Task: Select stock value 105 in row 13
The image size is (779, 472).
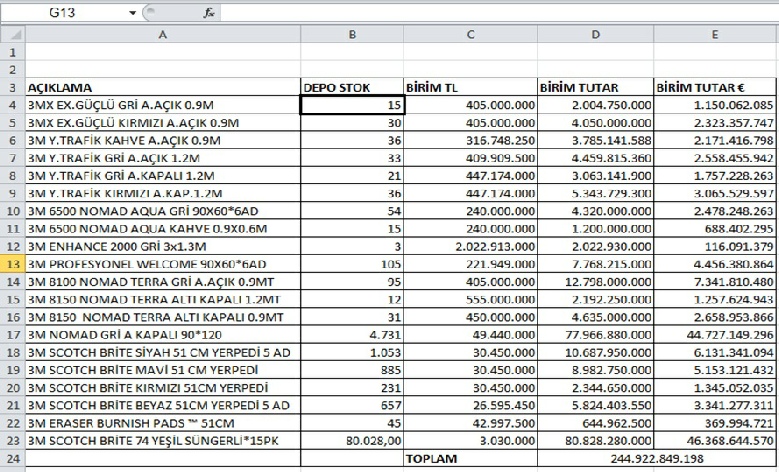Action: pyautogui.click(x=352, y=264)
